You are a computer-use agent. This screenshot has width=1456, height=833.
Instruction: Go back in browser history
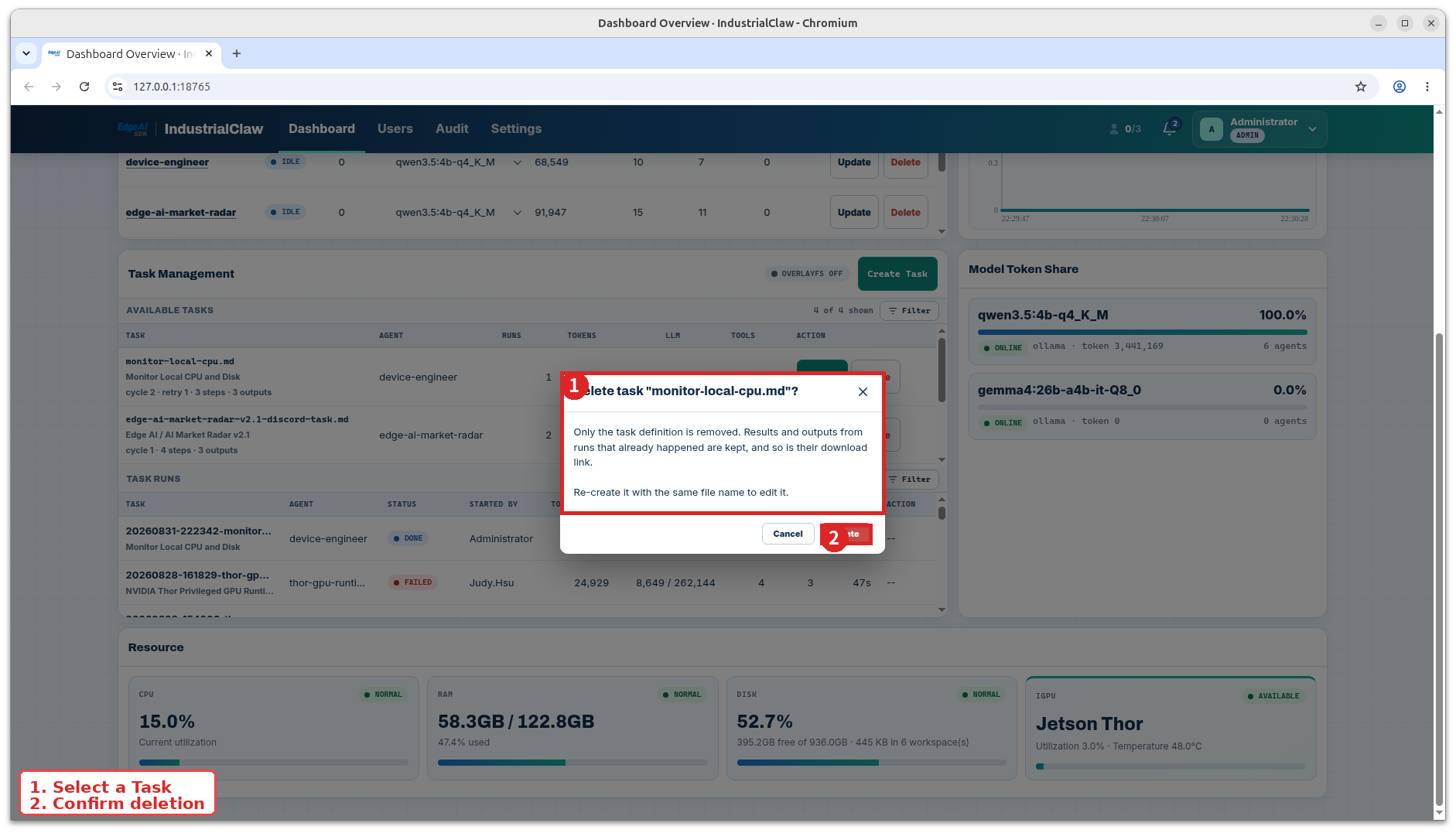(x=29, y=87)
